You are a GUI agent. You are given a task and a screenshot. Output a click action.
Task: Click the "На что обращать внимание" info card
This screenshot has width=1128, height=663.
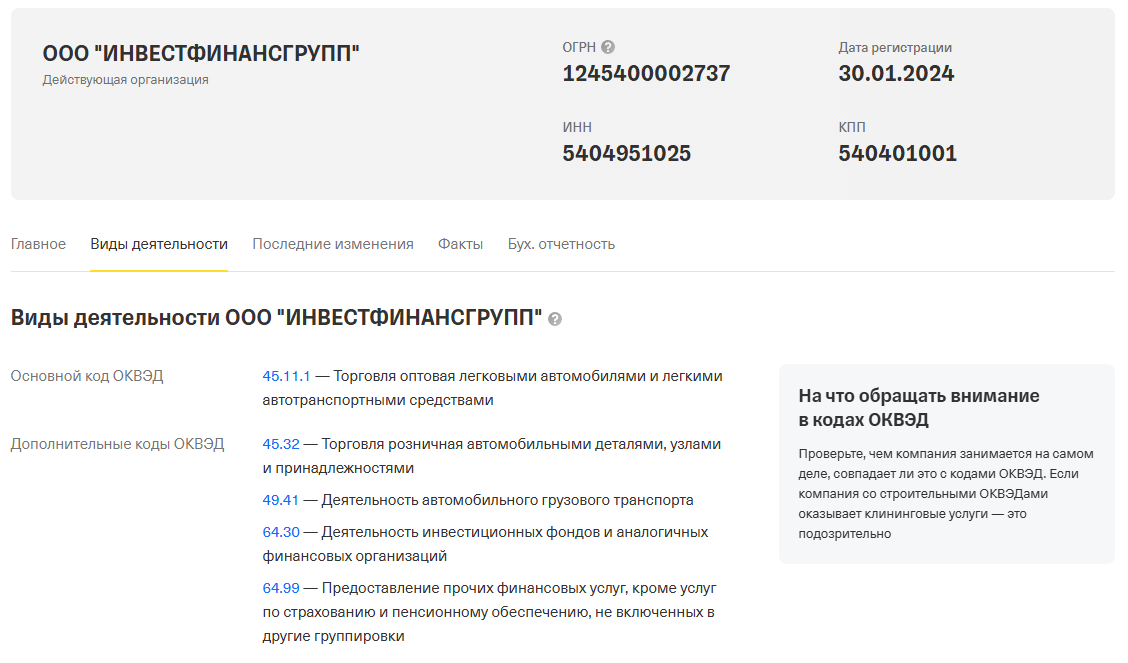click(946, 464)
